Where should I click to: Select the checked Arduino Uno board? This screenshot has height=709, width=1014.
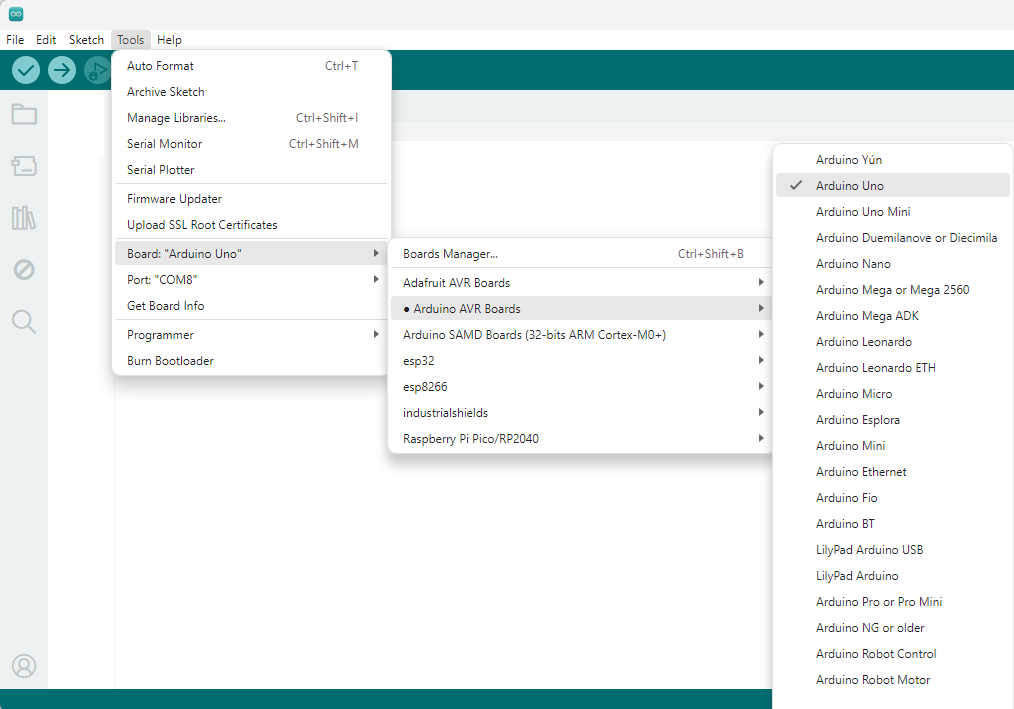point(892,186)
